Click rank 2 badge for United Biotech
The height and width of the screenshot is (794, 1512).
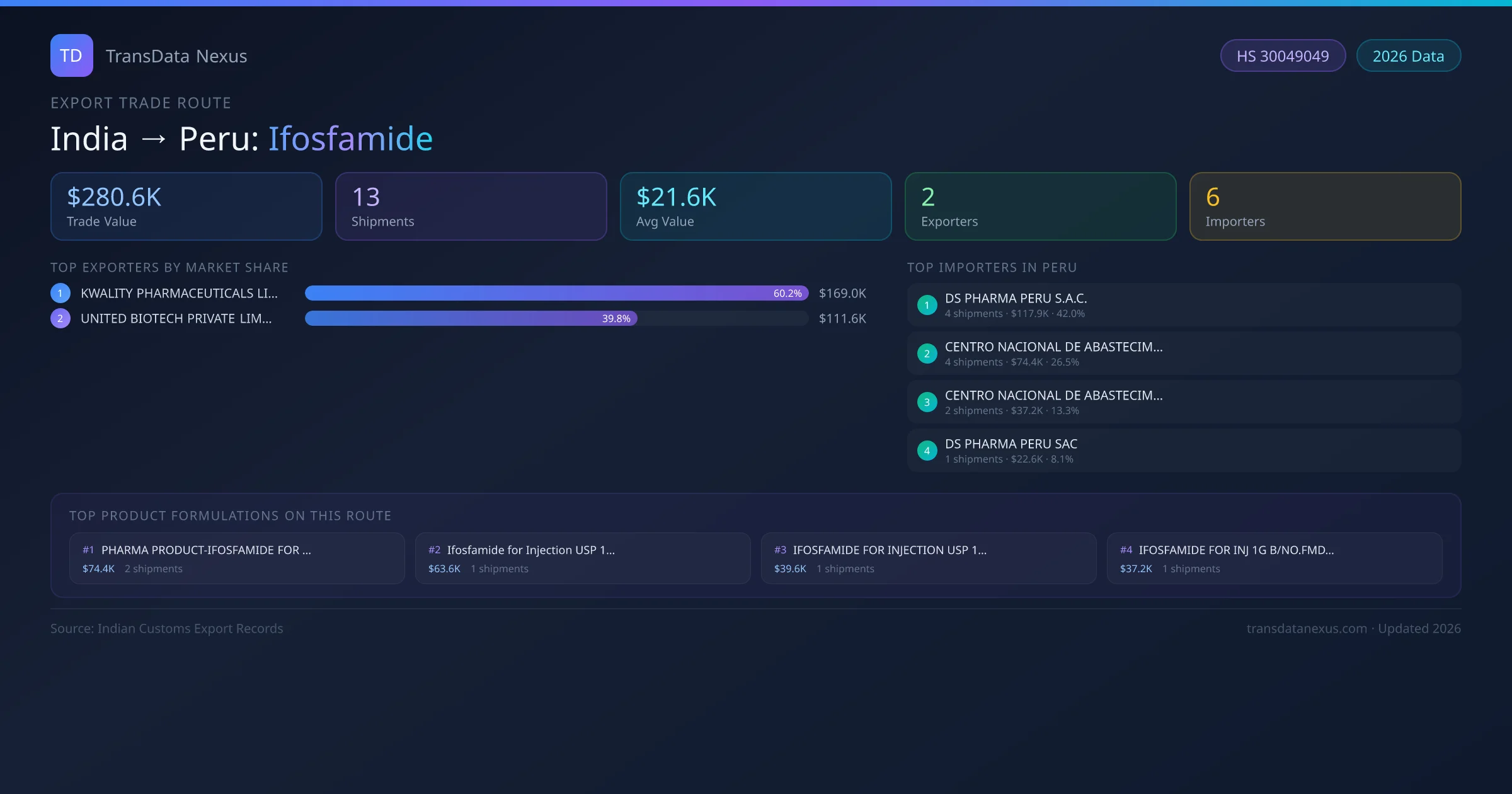(60, 318)
